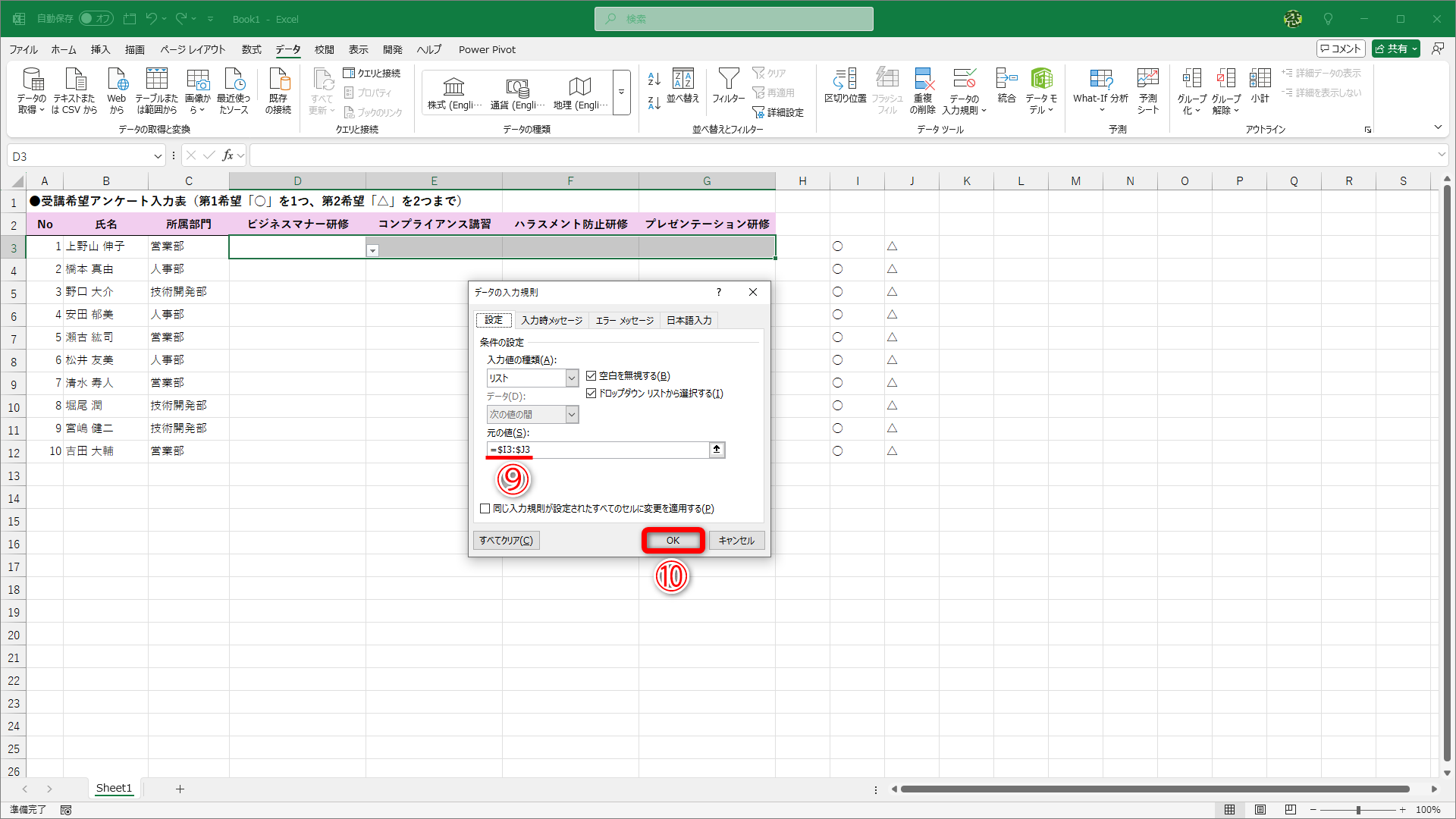This screenshot has height=819, width=1456.
Task: Switch to the エラー メッセージ tab
Action: tap(624, 321)
